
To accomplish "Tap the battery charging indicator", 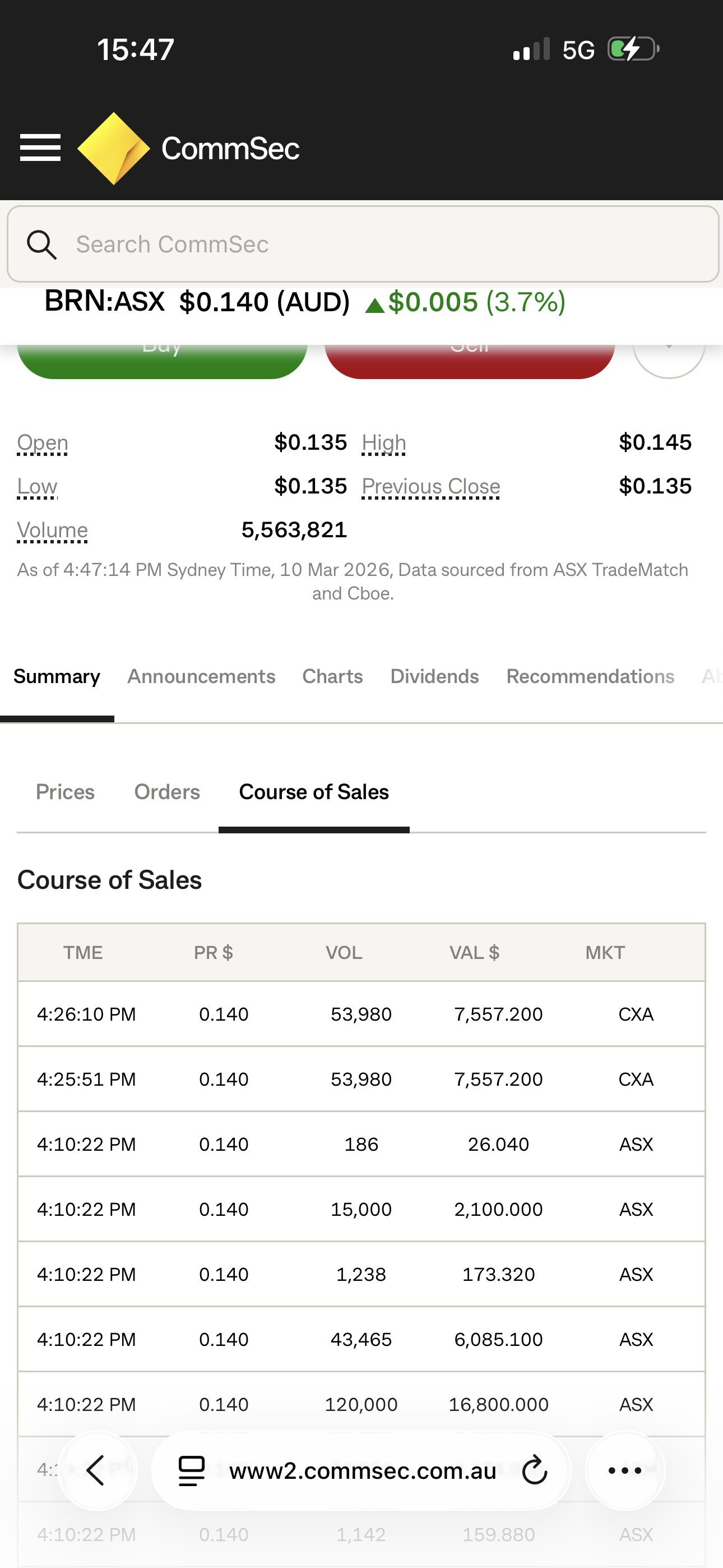I will click(x=633, y=49).
